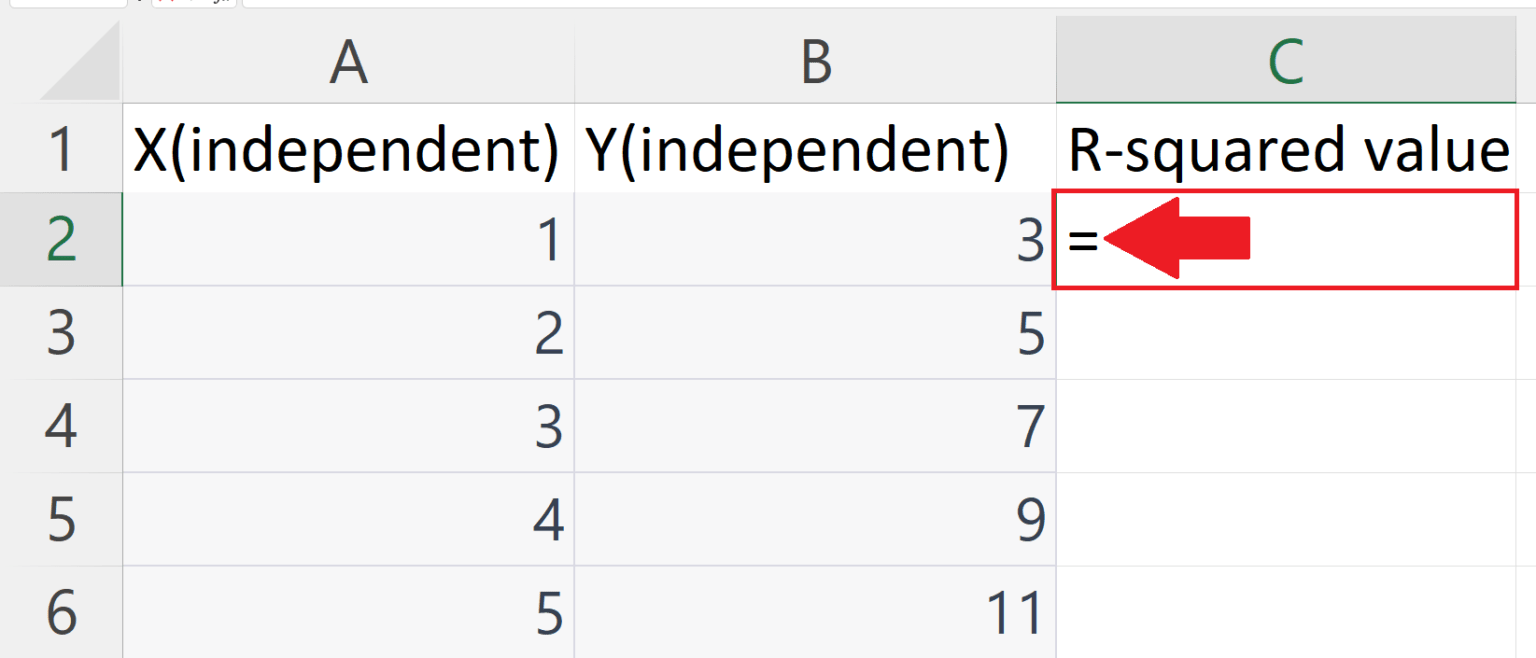Viewport: 1536px width, 658px height.
Task: Select row 2 header
Action: coord(60,240)
